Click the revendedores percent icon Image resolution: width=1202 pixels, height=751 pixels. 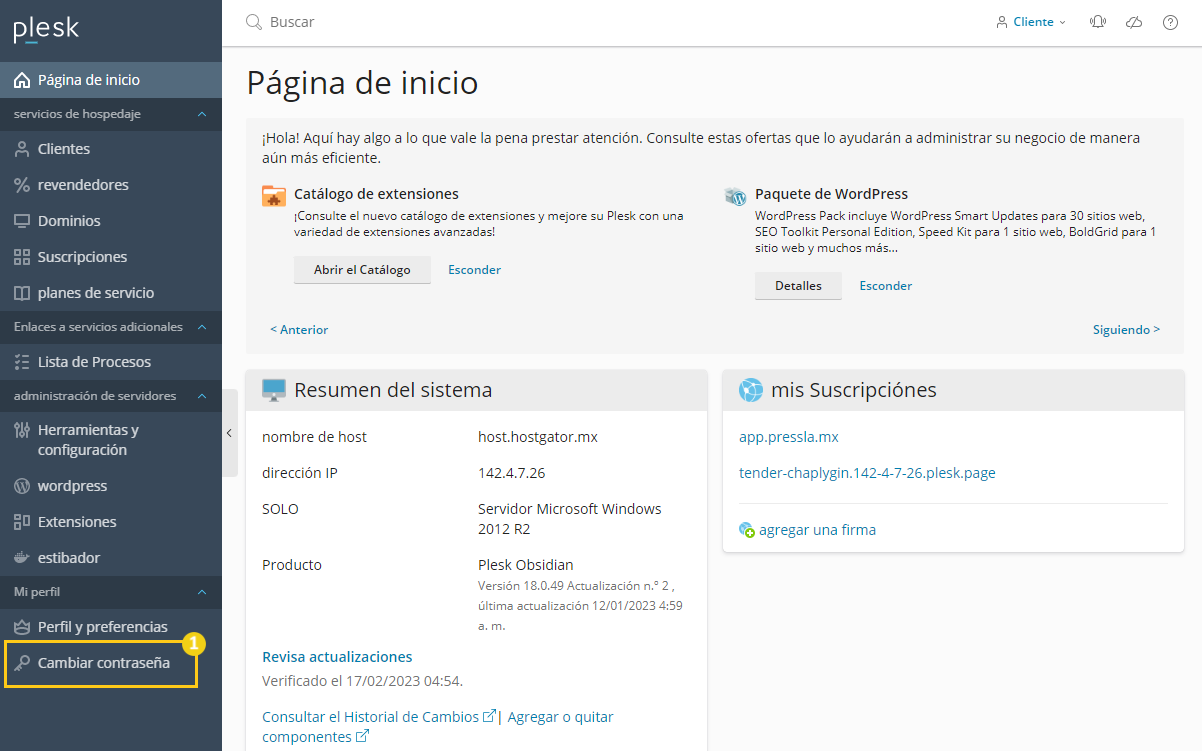(x=22, y=185)
